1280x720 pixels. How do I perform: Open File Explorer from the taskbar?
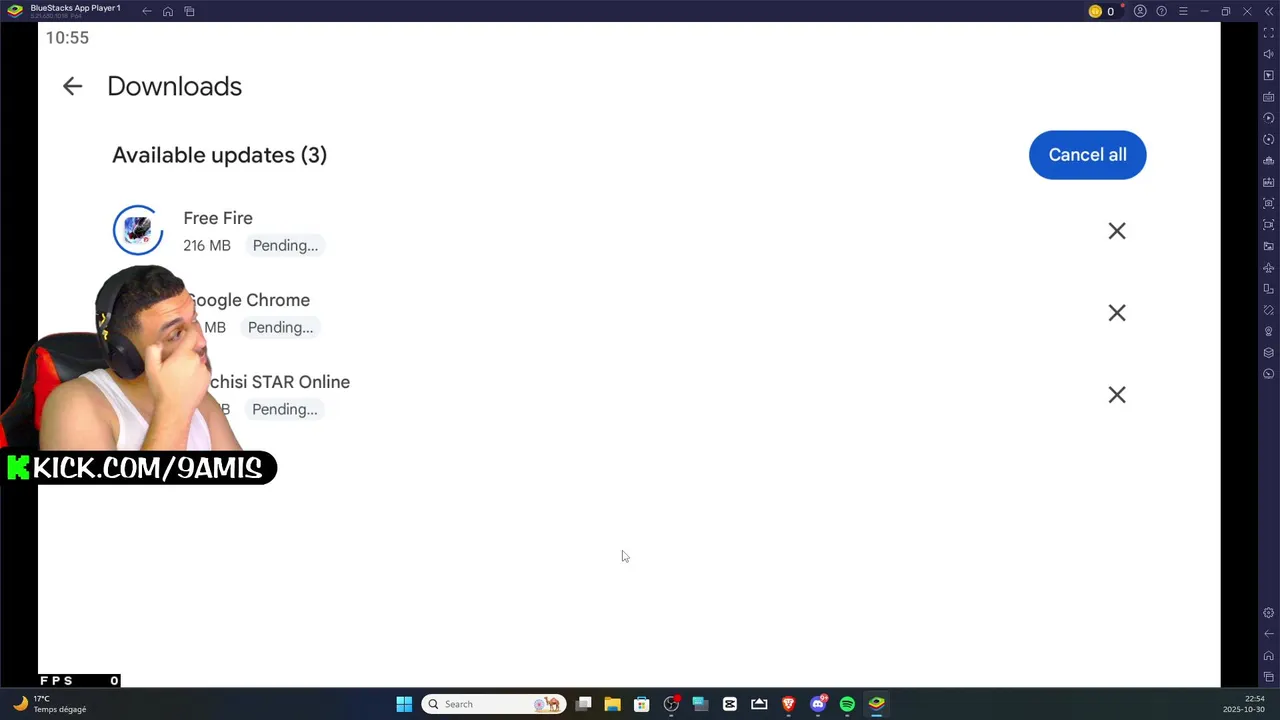[612, 704]
